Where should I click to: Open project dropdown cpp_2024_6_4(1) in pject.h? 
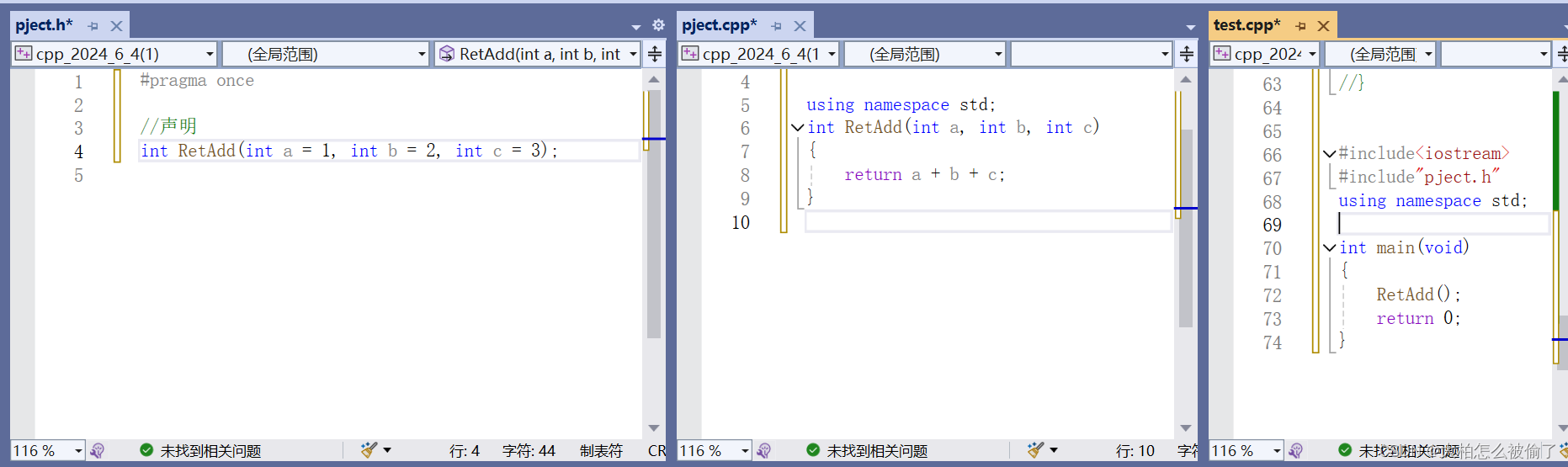tap(114, 54)
